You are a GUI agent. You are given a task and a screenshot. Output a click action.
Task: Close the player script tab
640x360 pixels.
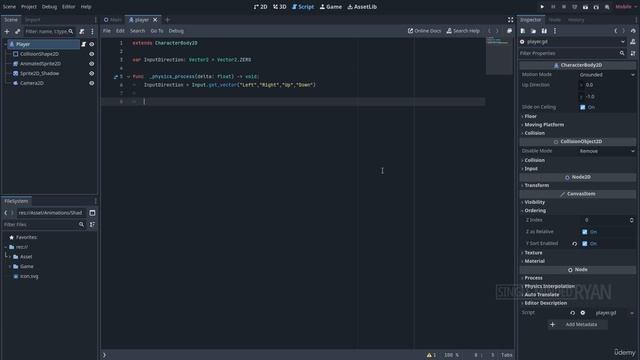155,20
